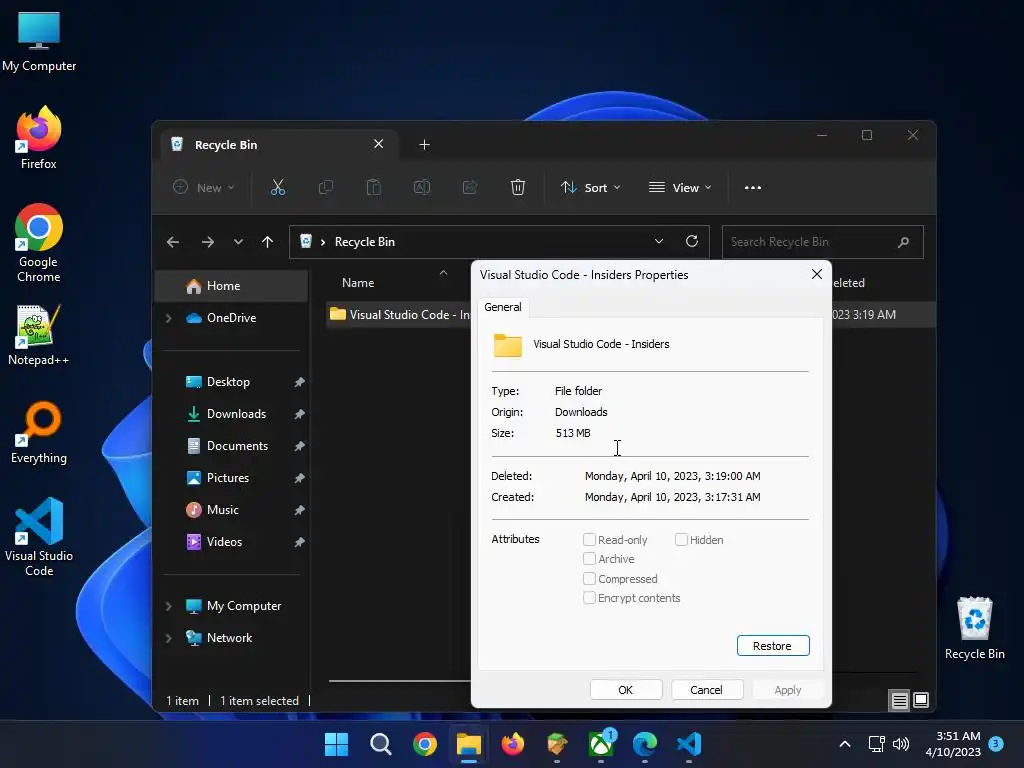
Task: Tick the Hidden checkbox
Action: coord(681,539)
